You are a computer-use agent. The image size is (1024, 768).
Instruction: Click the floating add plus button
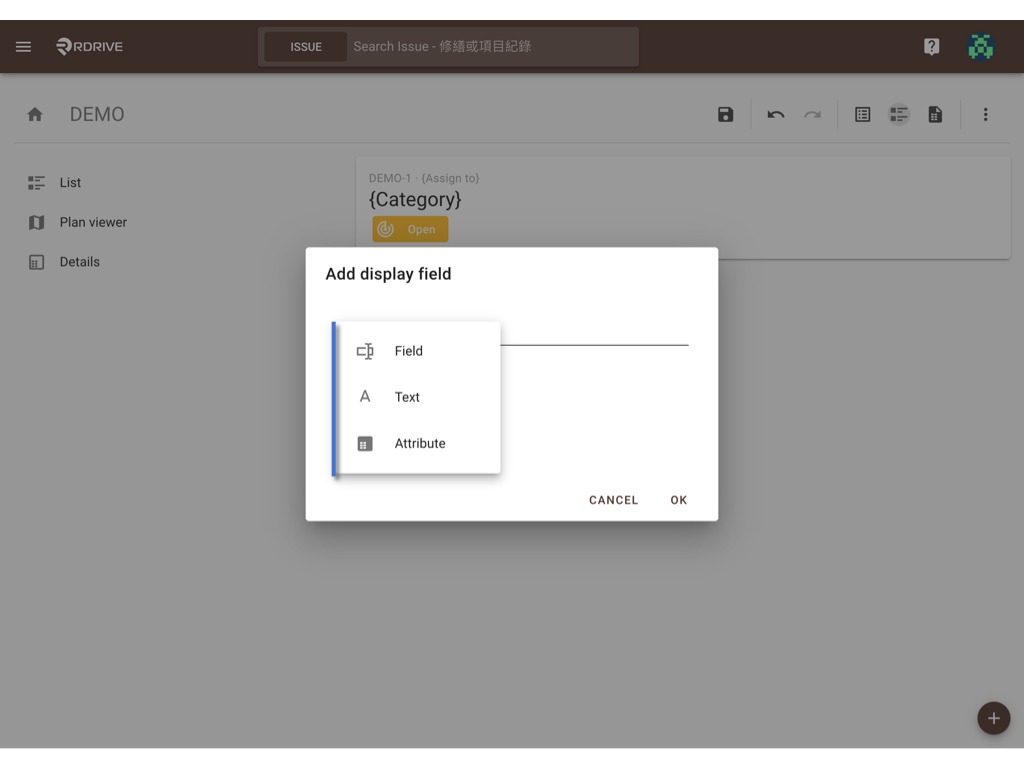coord(993,718)
